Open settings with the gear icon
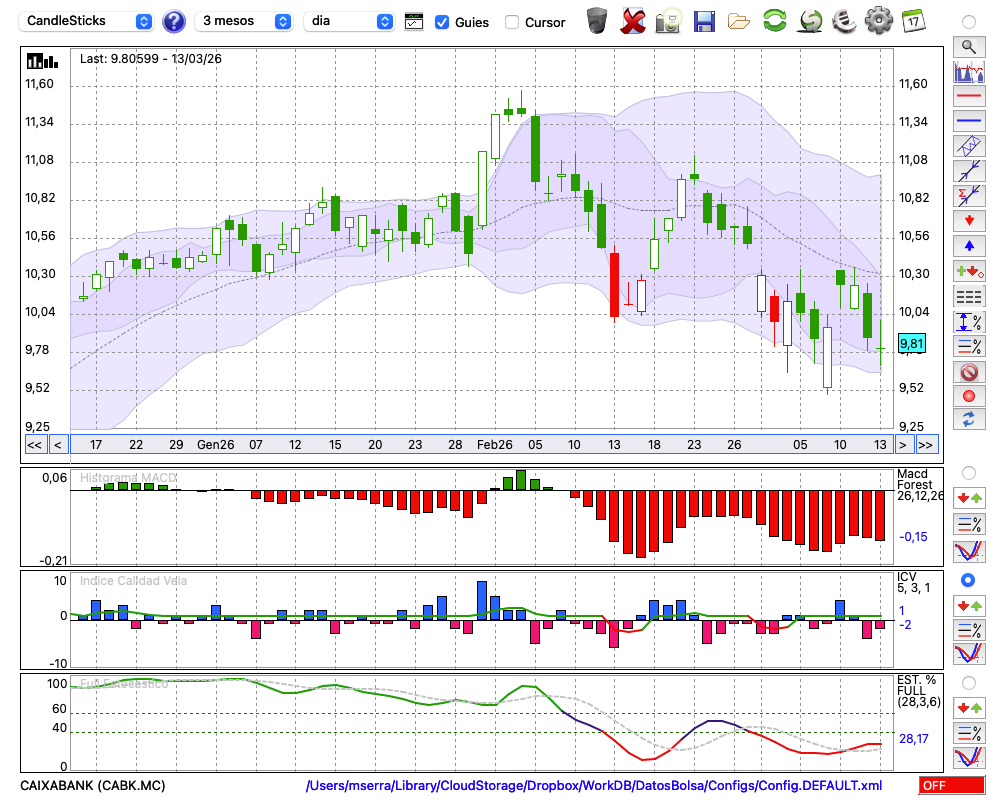The height and width of the screenshot is (800, 1000). pos(879,20)
